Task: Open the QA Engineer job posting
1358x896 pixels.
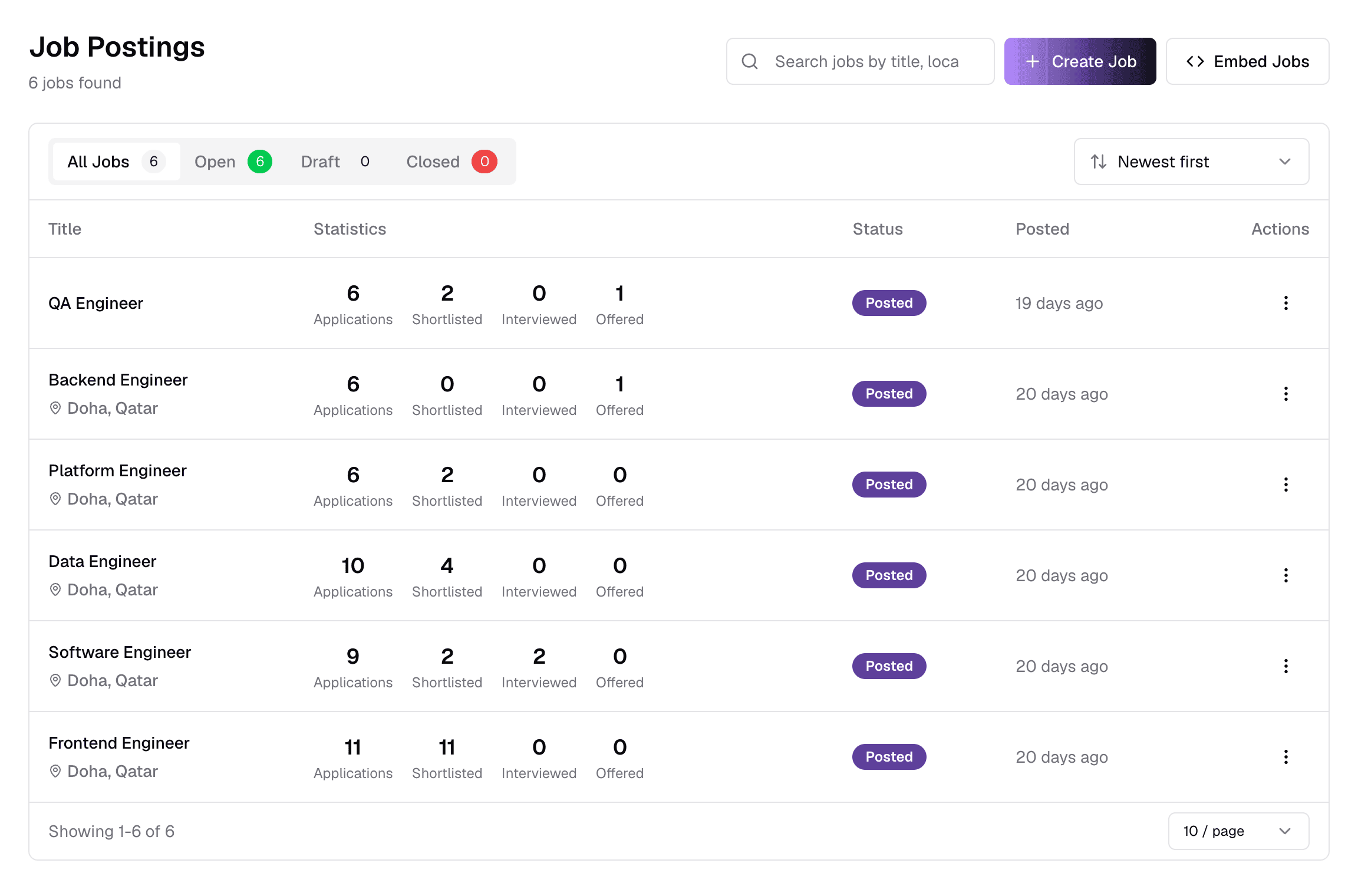Action: pyautogui.click(x=95, y=303)
